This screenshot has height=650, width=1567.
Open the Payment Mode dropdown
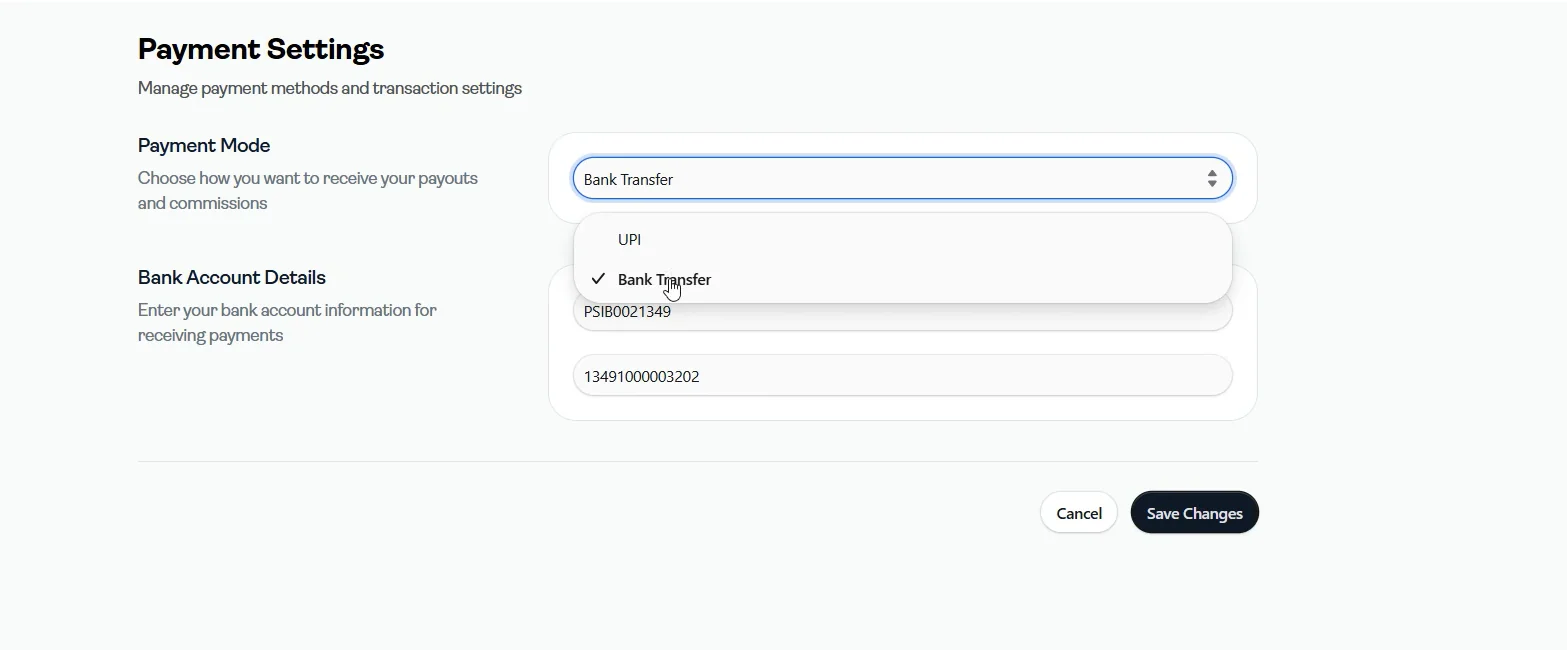902,179
